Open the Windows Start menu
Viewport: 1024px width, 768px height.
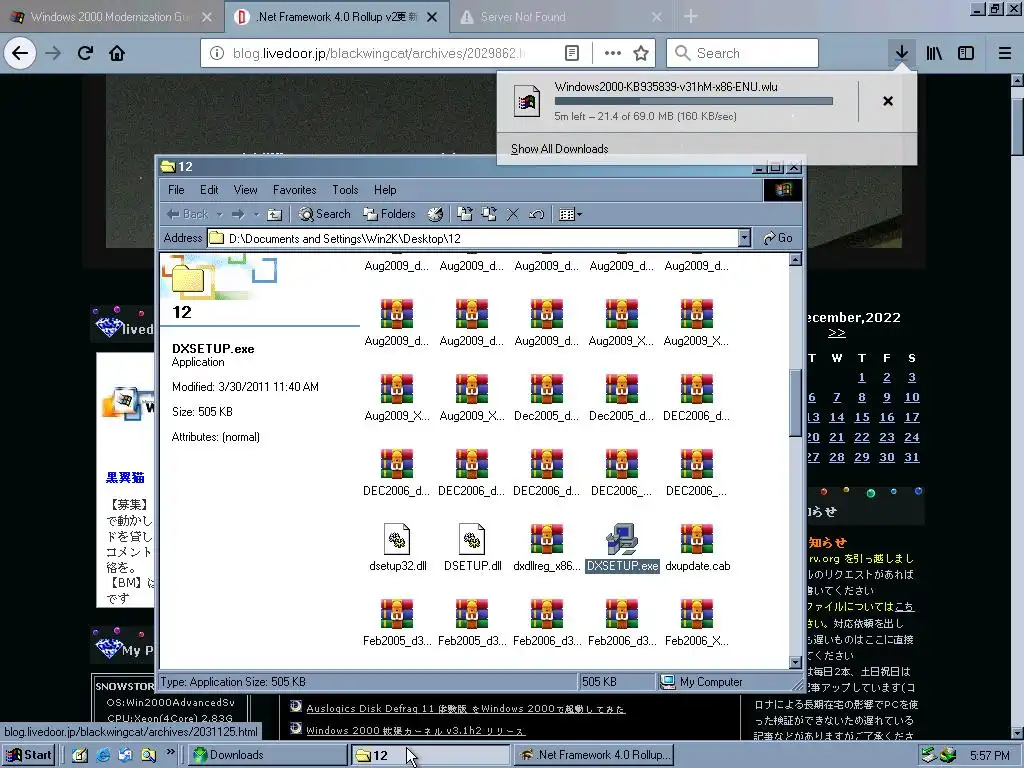point(29,755)
